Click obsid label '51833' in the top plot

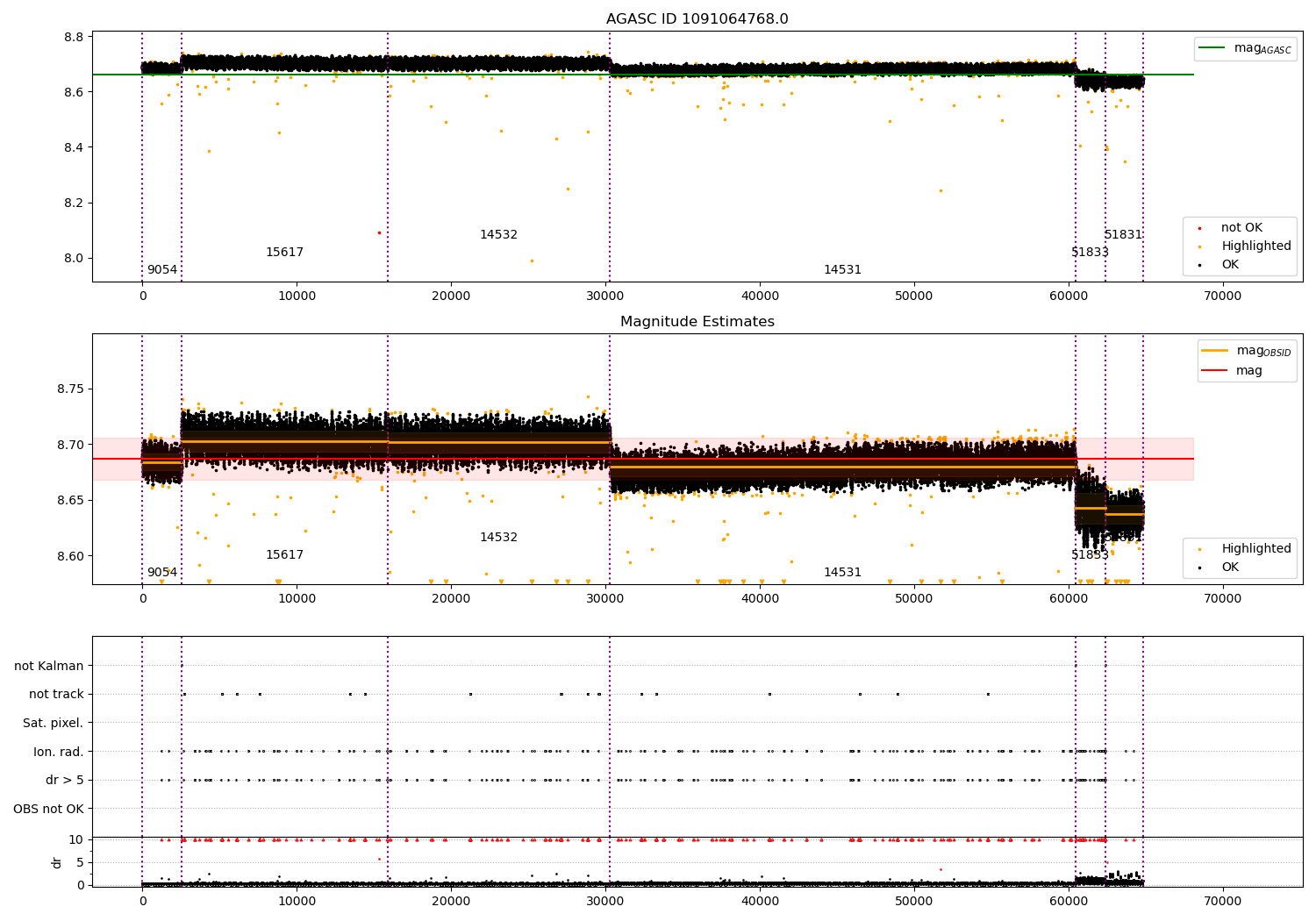click(x=1090, y=252)
